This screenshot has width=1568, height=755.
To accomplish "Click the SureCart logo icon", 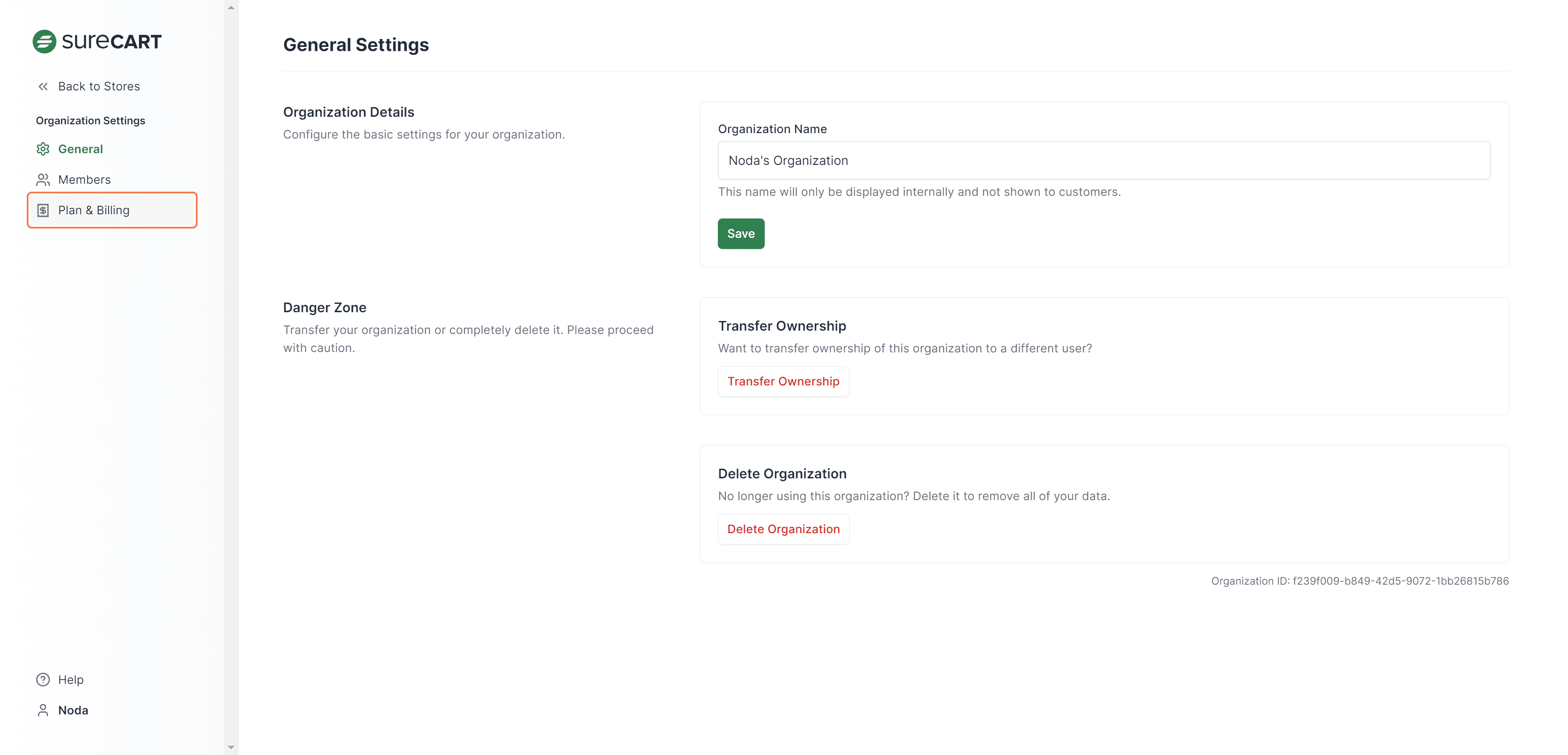I will tap(44, 41).
